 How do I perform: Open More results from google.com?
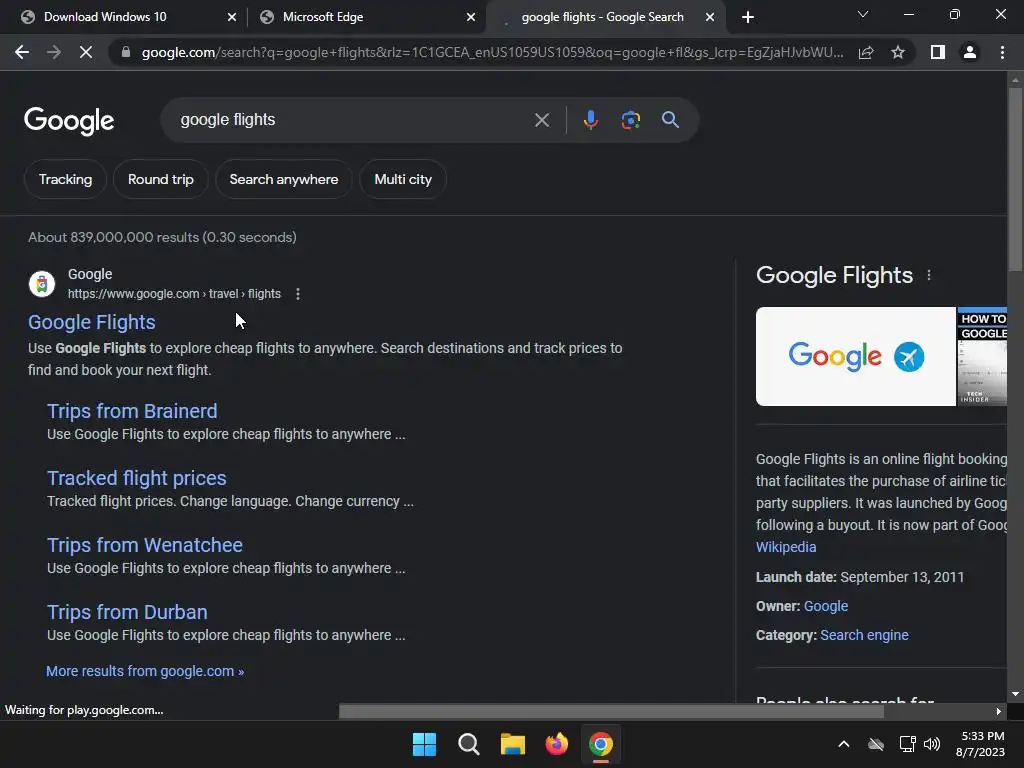145,671
